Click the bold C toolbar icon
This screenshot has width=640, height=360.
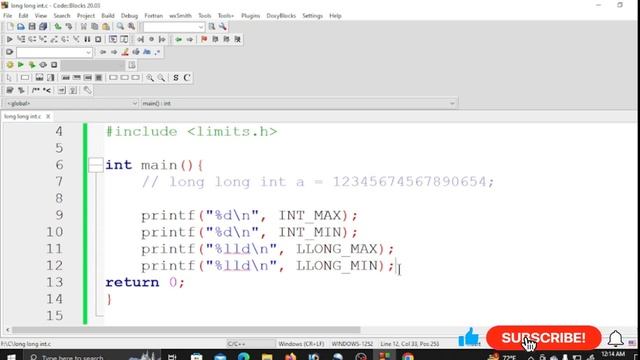pos(187,78)
